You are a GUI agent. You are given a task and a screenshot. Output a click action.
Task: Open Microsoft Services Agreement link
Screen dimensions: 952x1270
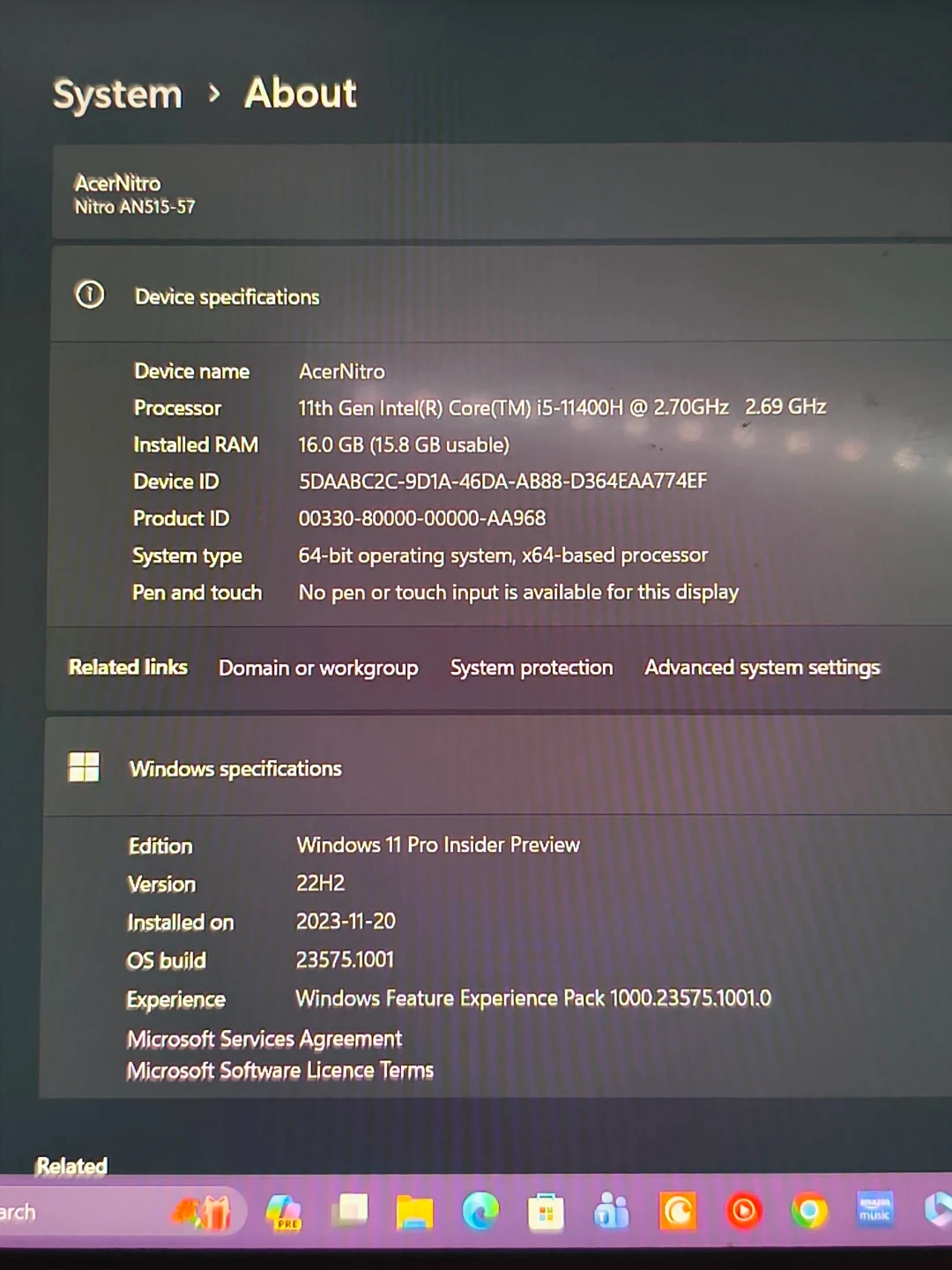tap(264, 1039)
